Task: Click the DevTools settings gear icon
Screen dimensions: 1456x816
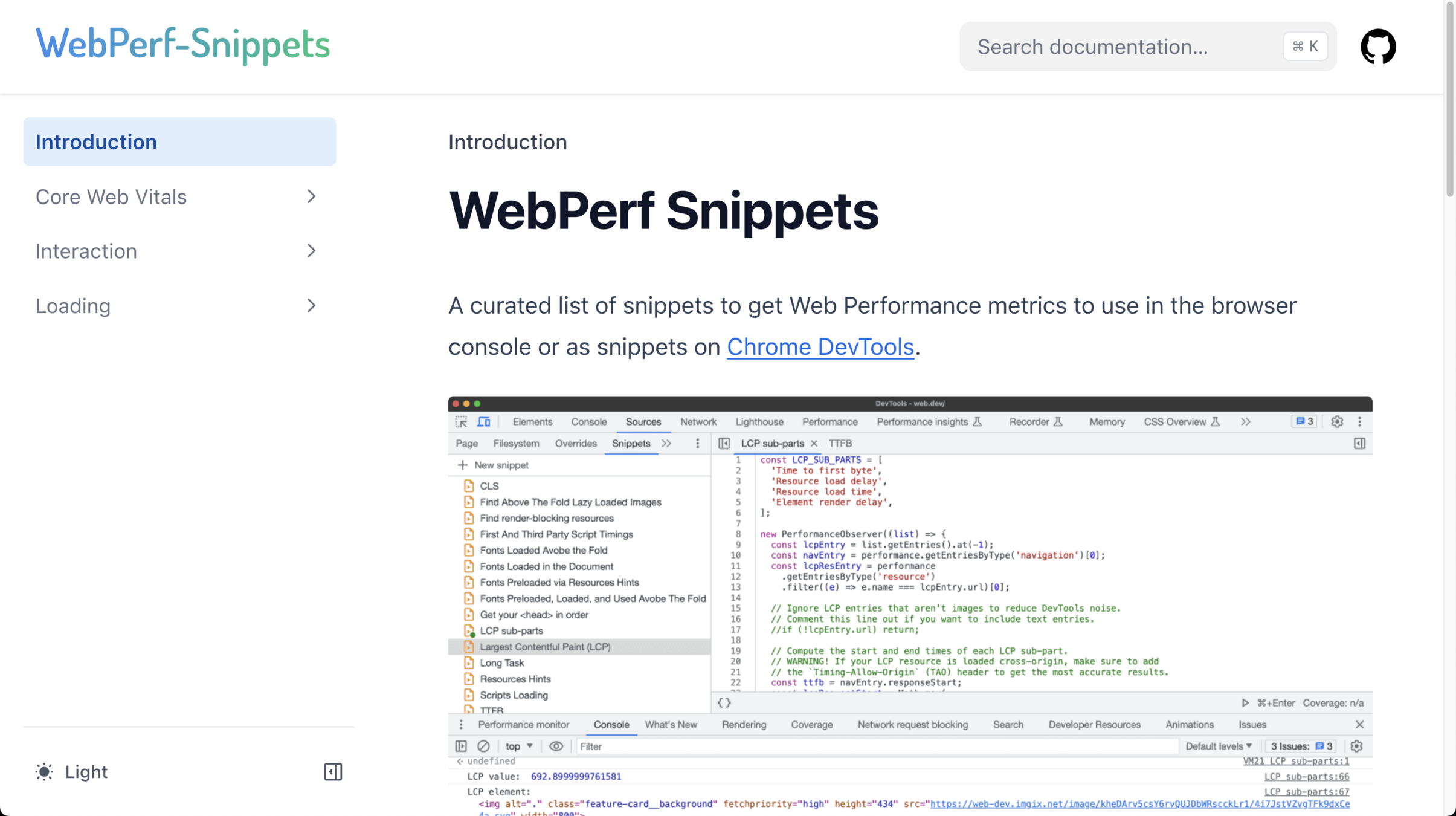Action: pyautogui.click(x=1337, y=422)
